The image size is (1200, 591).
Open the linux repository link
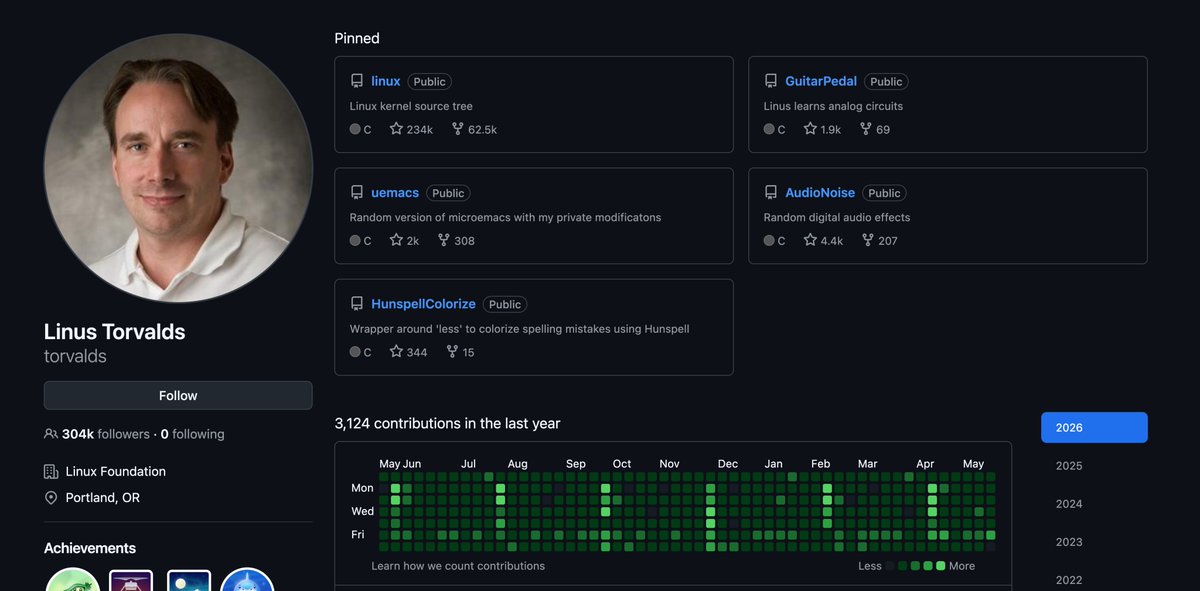click(386, 81)
